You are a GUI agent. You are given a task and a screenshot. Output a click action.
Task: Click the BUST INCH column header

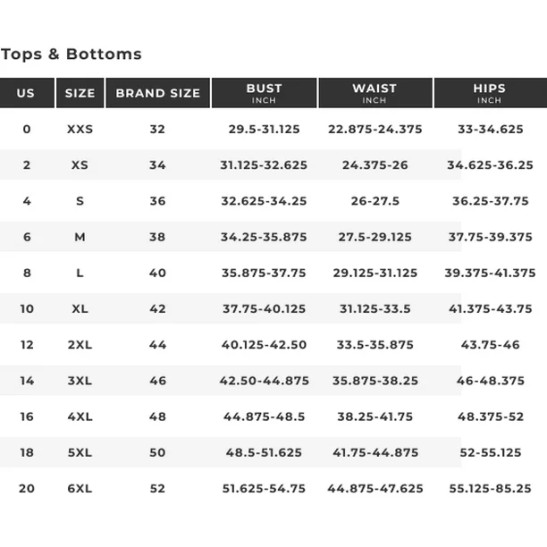coord(264,93)
